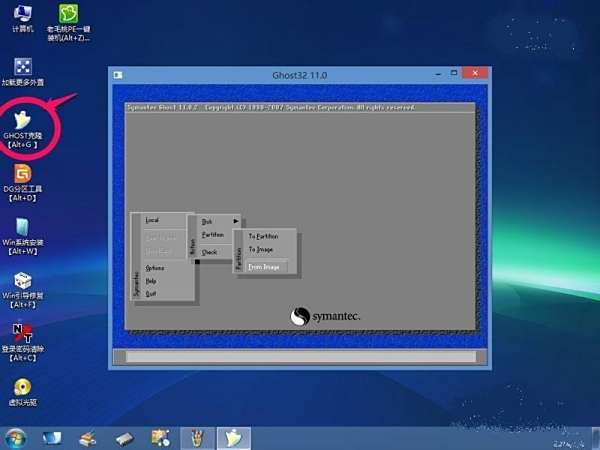Open Win boot repair (Alt+F) icon
This screenshot has width=600, height=450.
coord(23,290)
